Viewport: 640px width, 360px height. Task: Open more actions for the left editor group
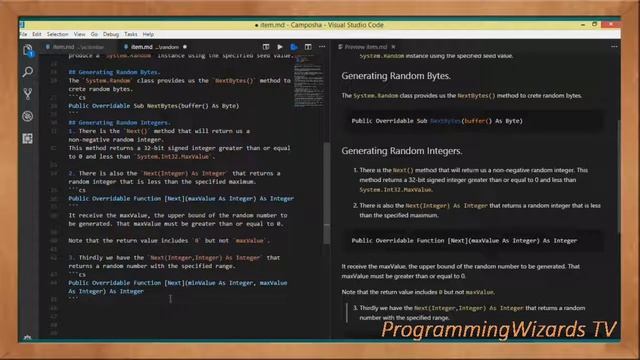322,47
